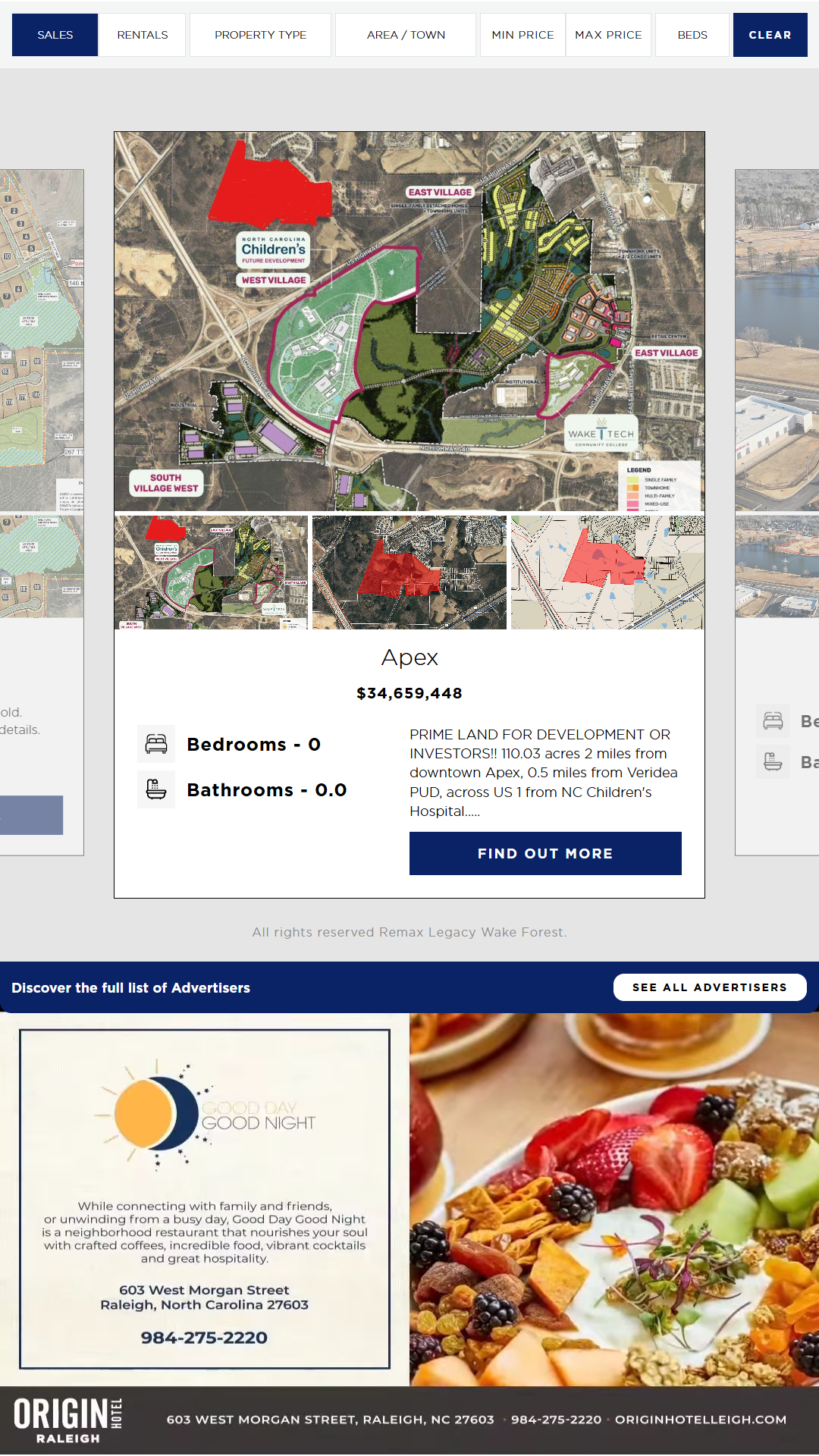Click the main Apex development map image

pos(409,322)
